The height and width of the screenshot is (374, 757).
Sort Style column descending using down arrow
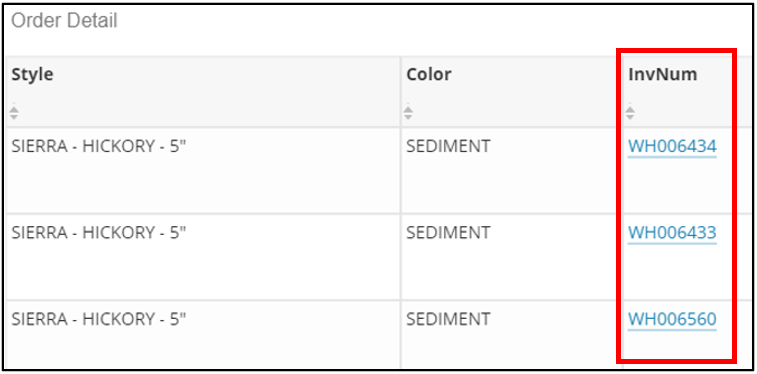[14, 117]
